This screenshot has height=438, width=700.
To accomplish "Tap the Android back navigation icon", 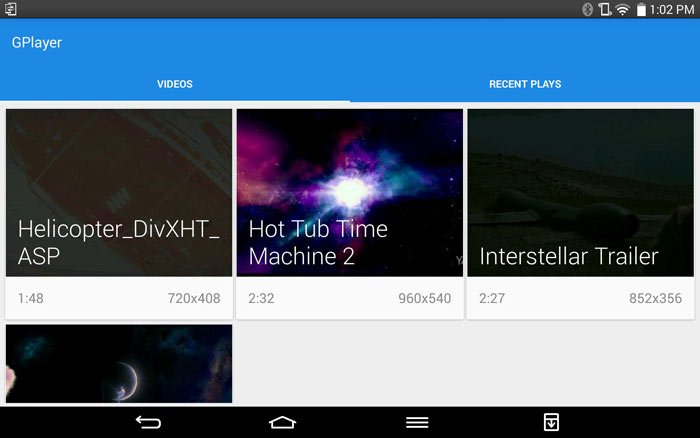I will tap(148, 422).
